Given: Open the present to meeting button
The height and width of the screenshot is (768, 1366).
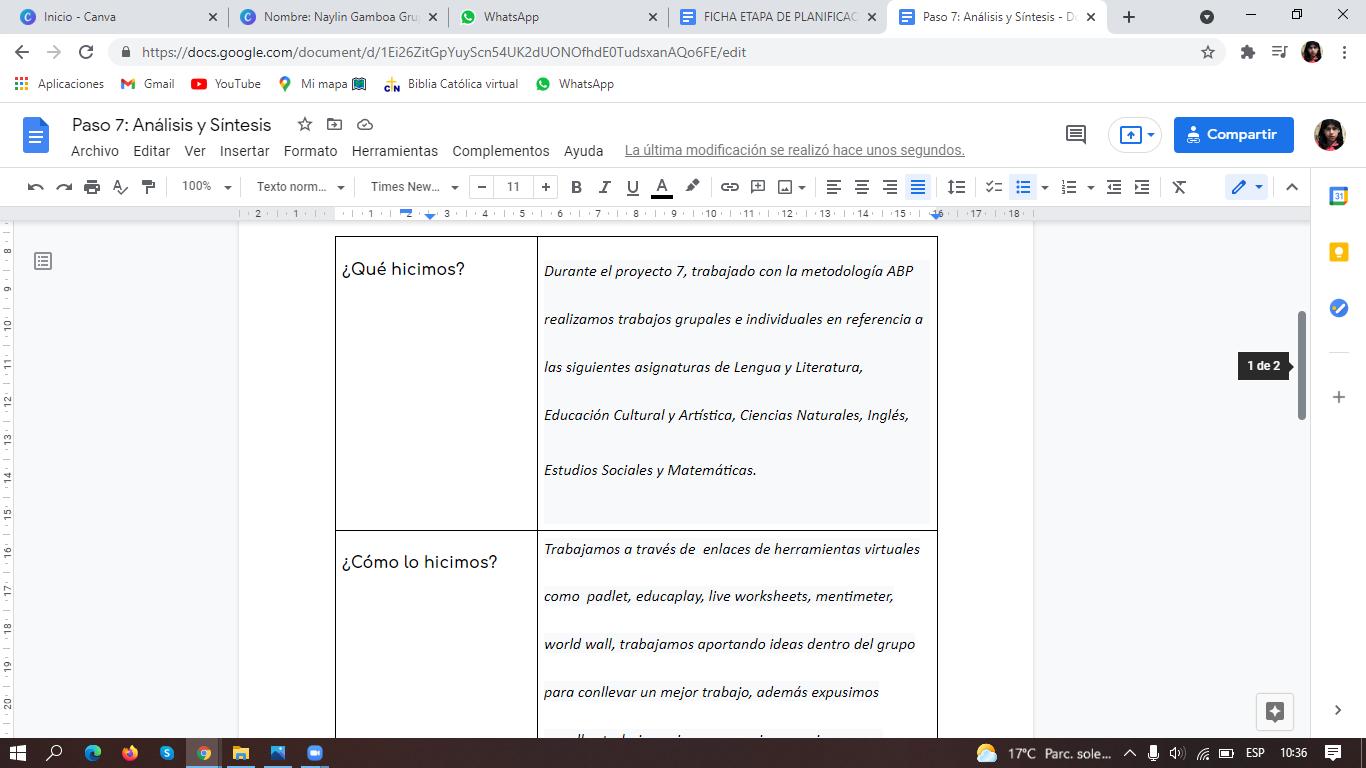Looking at the screenshot, I should click(1135, 135).
